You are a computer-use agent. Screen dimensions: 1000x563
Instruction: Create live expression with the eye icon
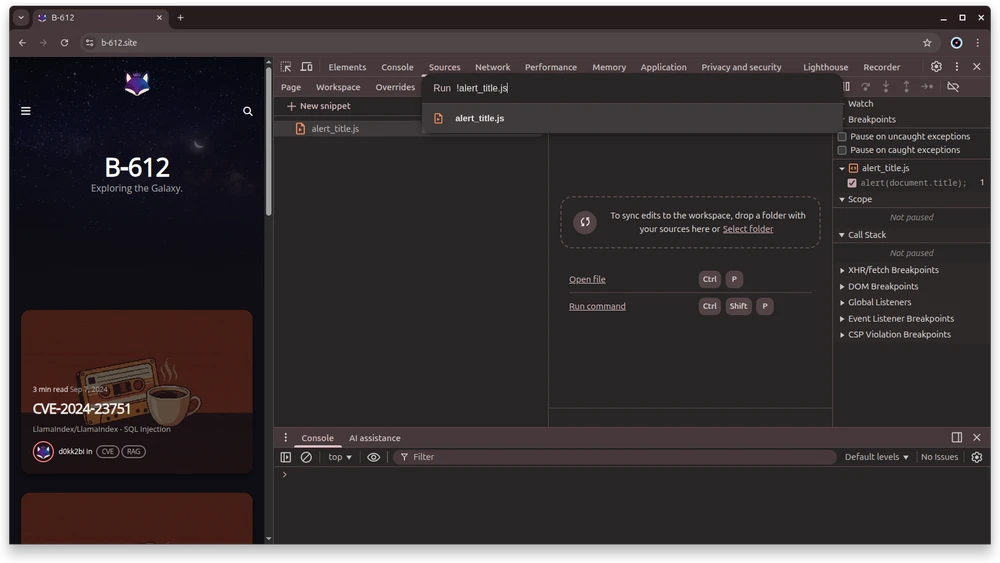373,457
